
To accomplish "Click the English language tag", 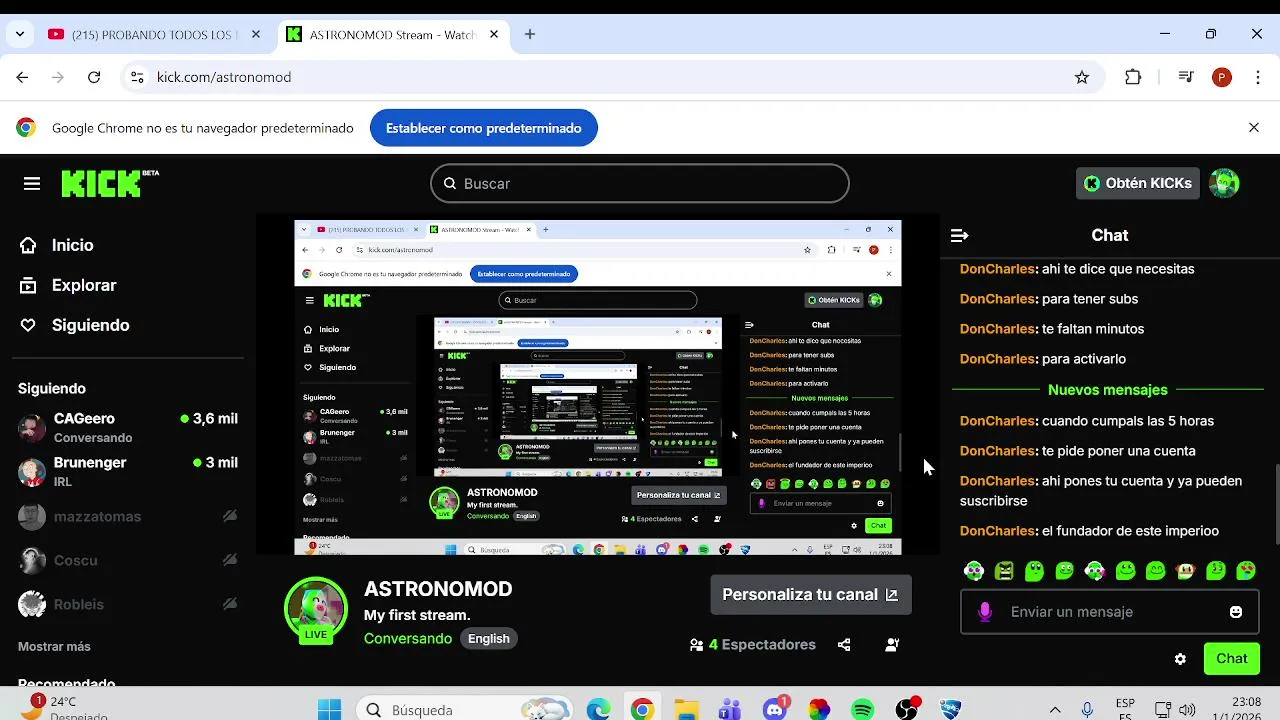I will 489,639.
